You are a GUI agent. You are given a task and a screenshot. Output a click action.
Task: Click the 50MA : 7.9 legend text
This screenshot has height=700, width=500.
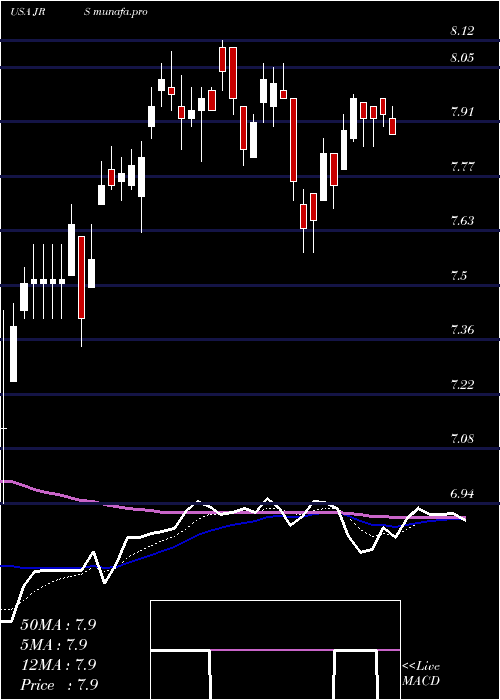pos(58,625)
